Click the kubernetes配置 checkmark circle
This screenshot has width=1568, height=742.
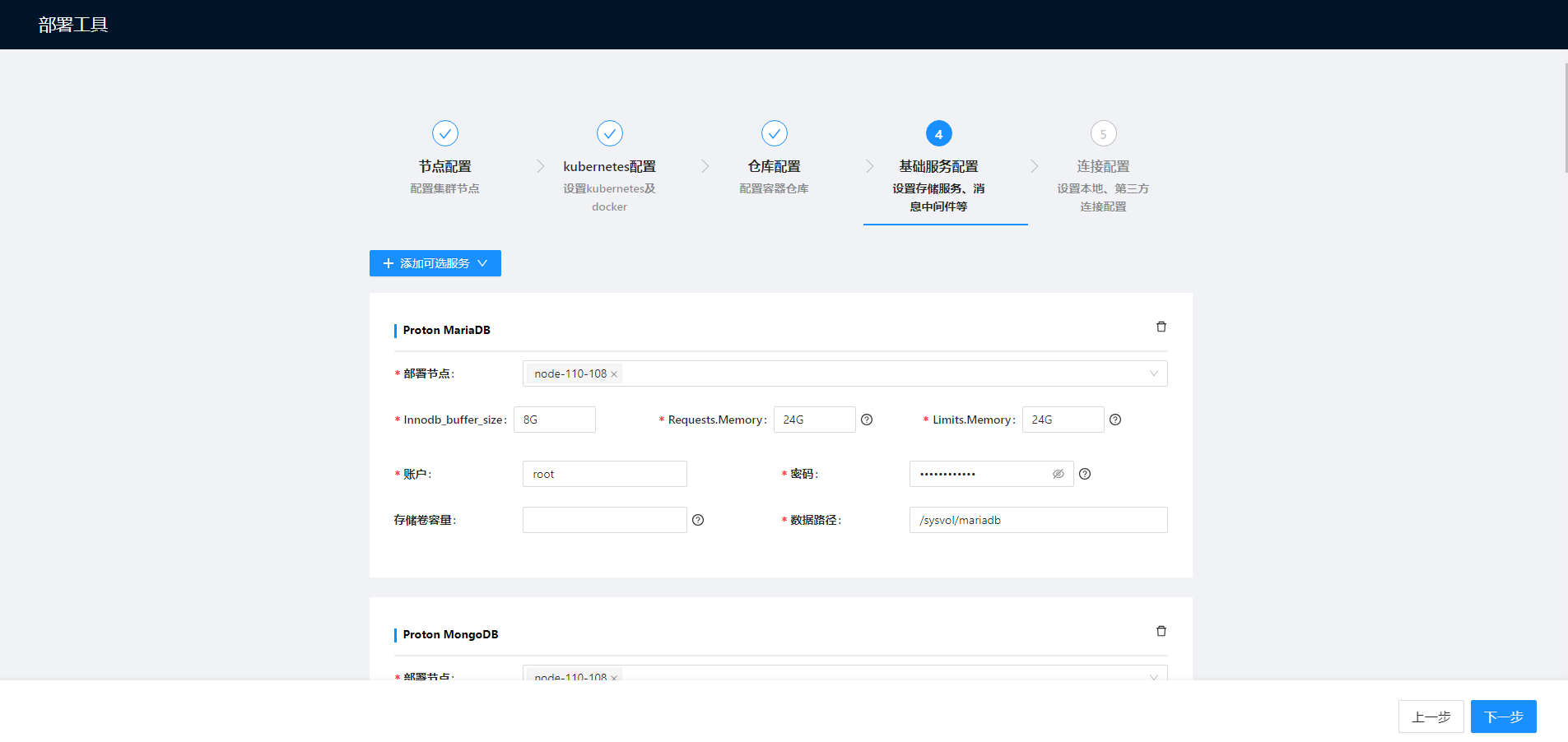point(610,133)
